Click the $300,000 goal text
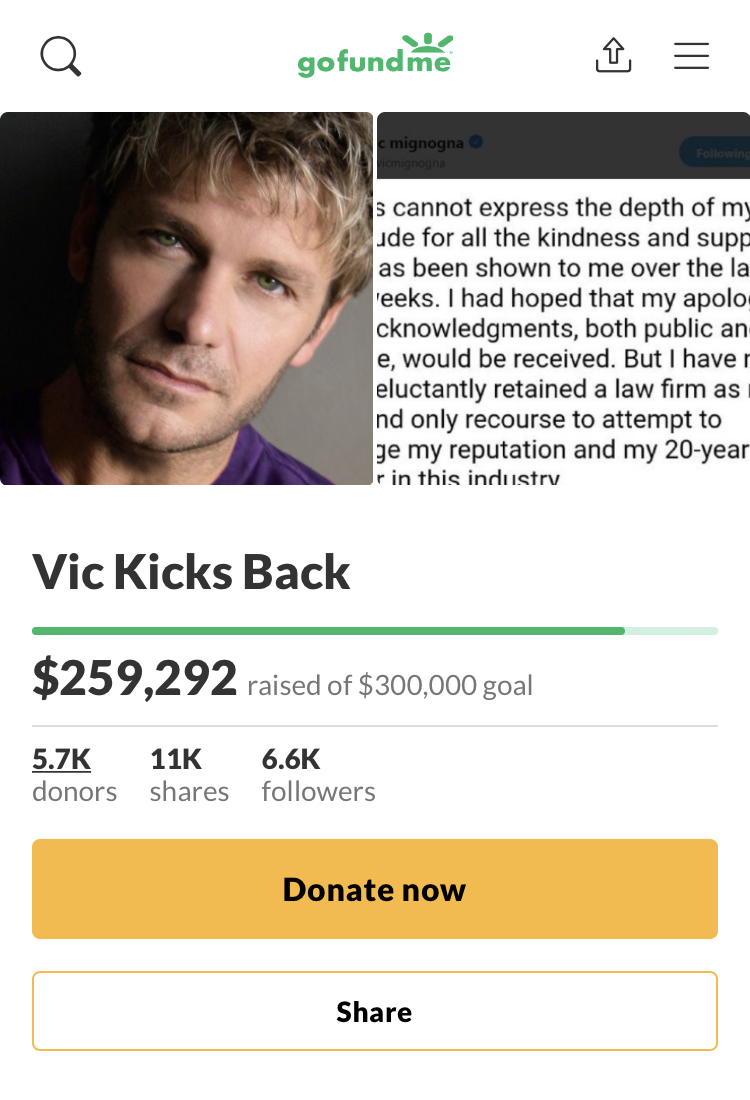Image resolution: width=750 pixels, height=1100 pixels. tap(446, 685)
